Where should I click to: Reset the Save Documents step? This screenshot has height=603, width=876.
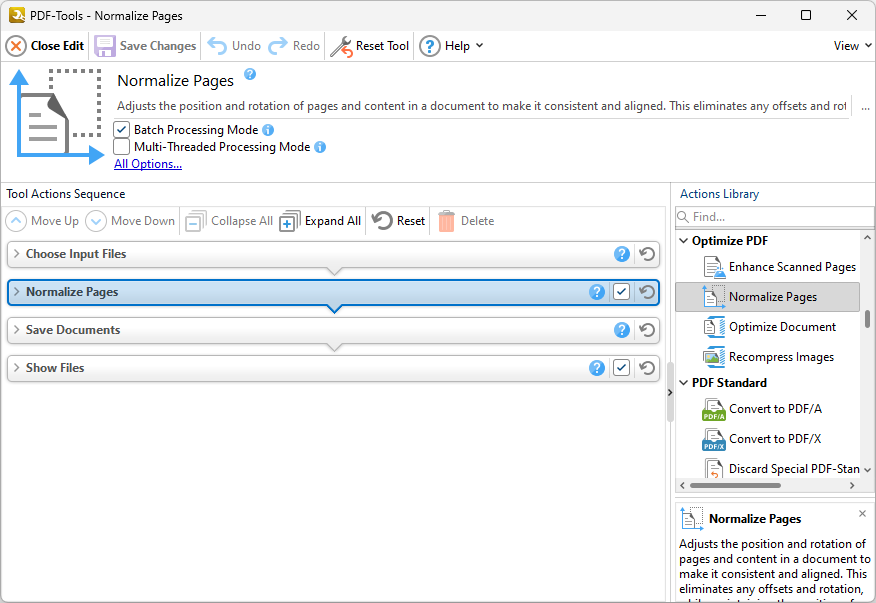point(647,330)
